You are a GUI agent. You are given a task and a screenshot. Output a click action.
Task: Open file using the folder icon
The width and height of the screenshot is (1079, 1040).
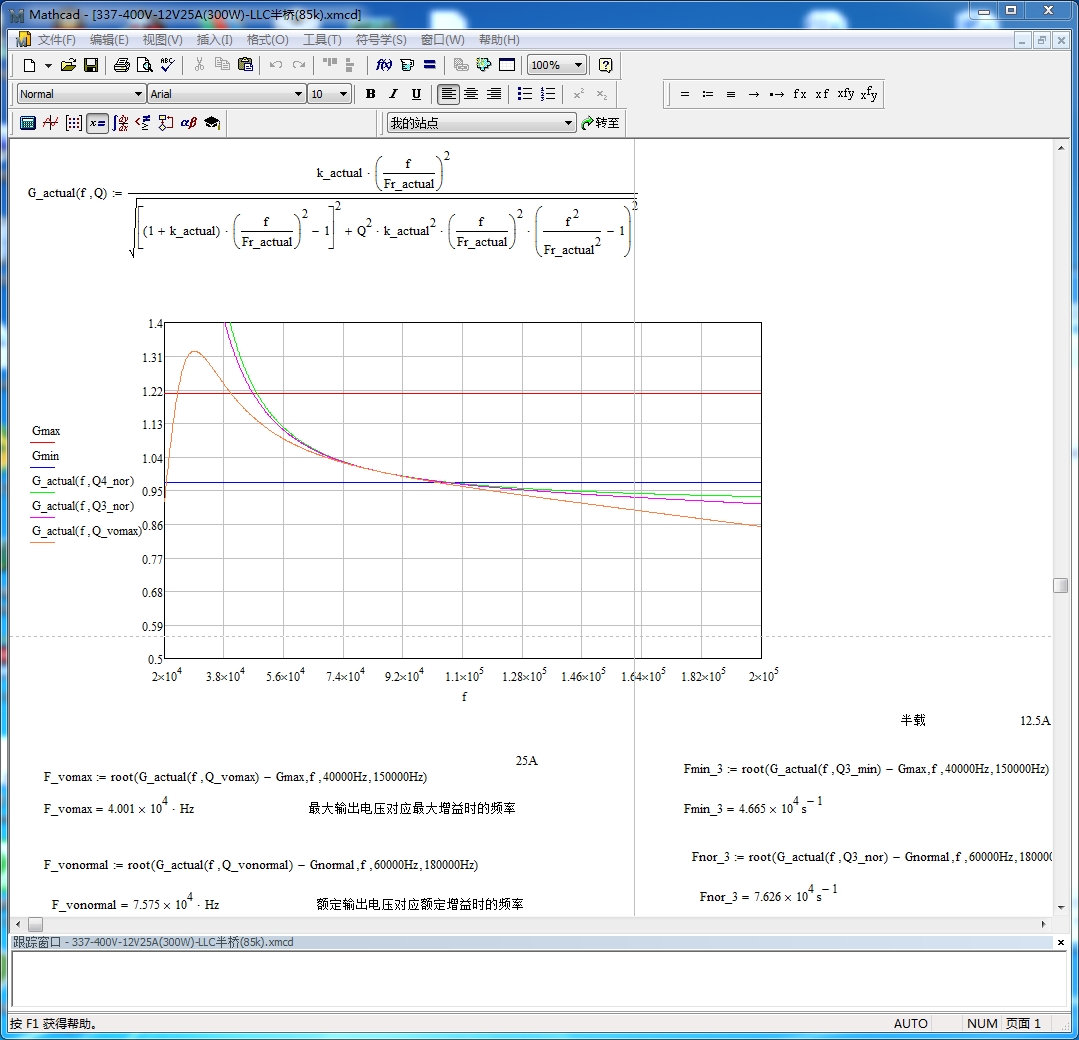coord(68,65)
